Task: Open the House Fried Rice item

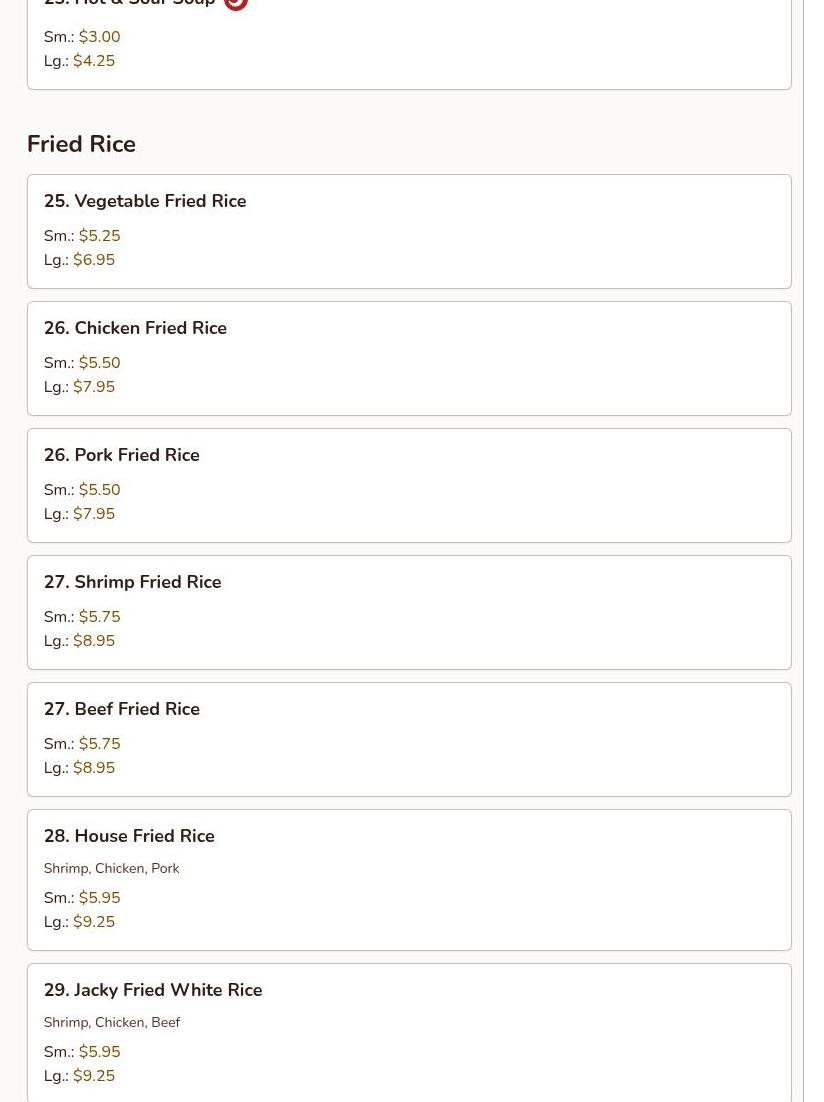Action: tap(409, 880)
